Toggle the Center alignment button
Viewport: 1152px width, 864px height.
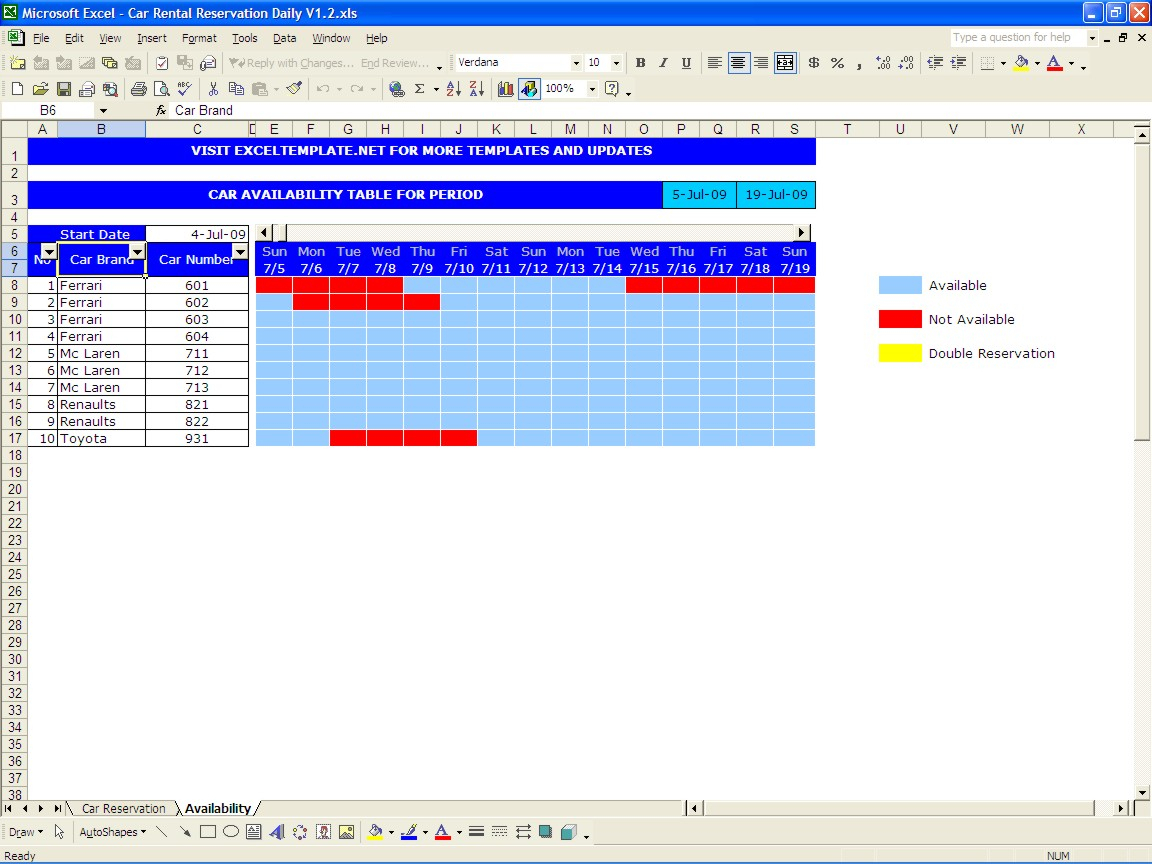point(738,63)
